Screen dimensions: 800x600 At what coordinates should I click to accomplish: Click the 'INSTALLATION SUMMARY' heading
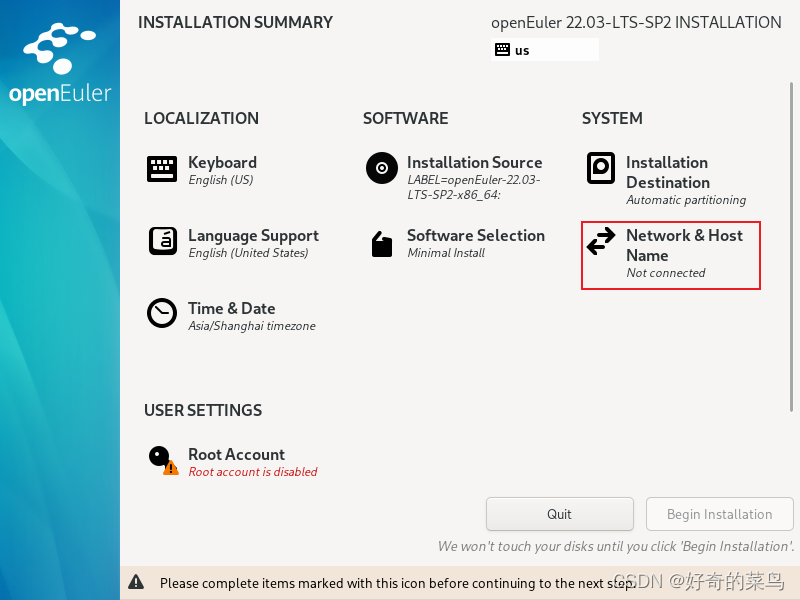(235, 22)
